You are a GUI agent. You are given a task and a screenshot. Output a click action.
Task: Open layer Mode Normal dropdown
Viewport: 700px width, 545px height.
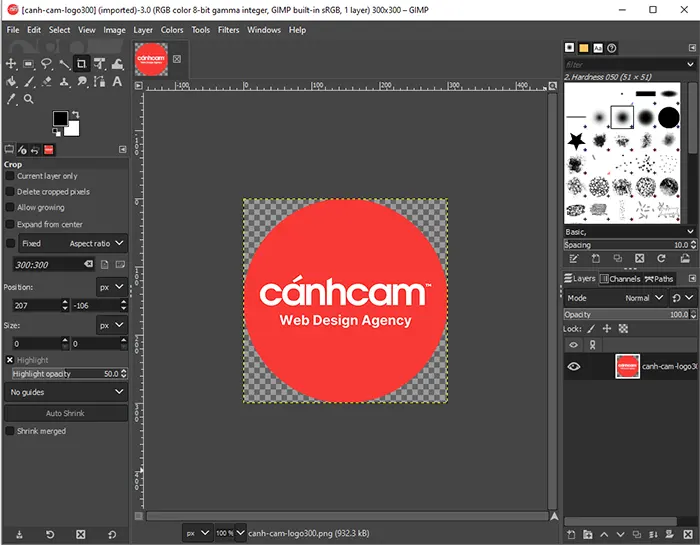(x=615, y=298)
